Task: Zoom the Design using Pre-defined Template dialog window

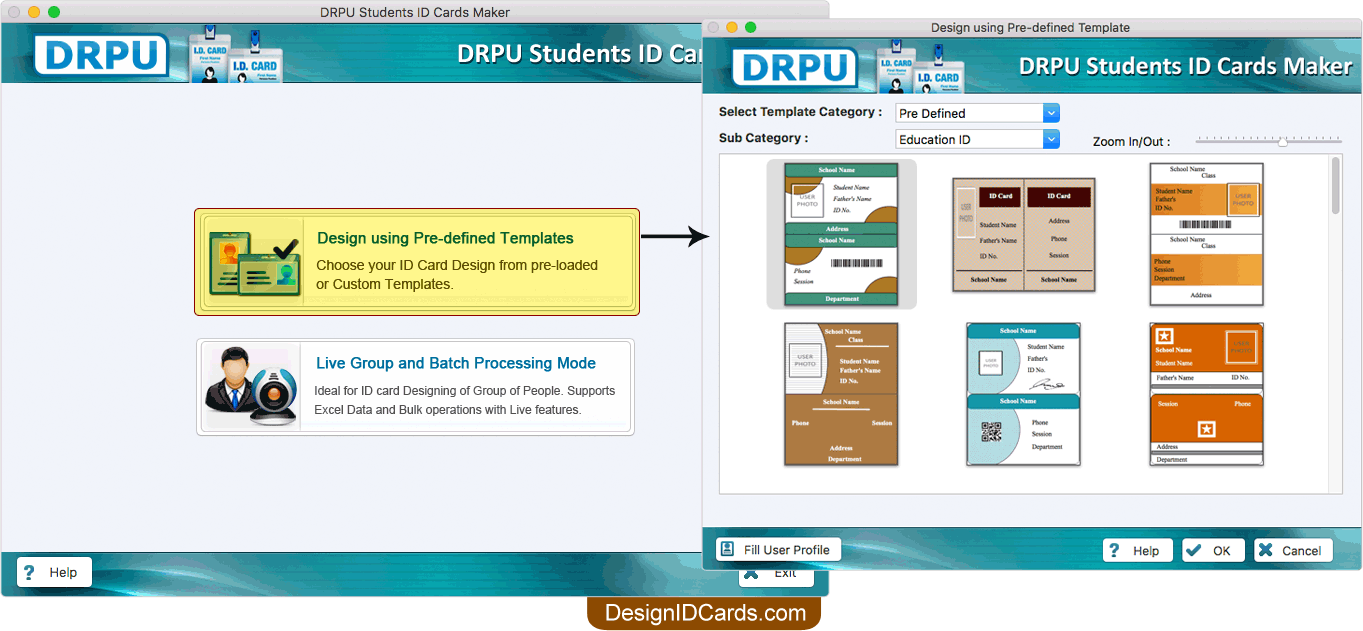Action: coord(751,27)
